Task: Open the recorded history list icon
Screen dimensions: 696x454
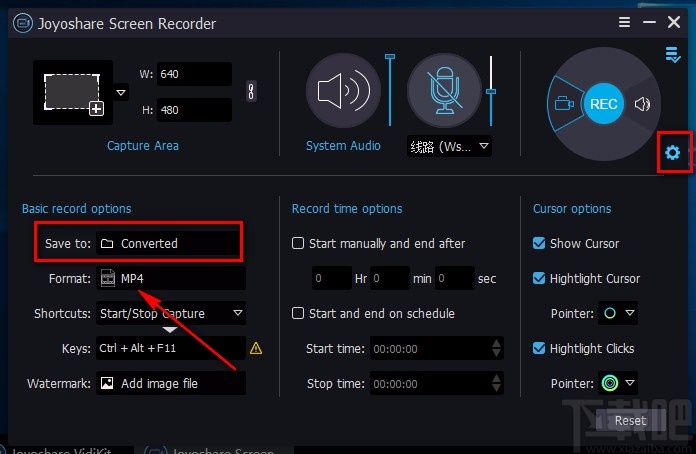Action: (672, 55)
